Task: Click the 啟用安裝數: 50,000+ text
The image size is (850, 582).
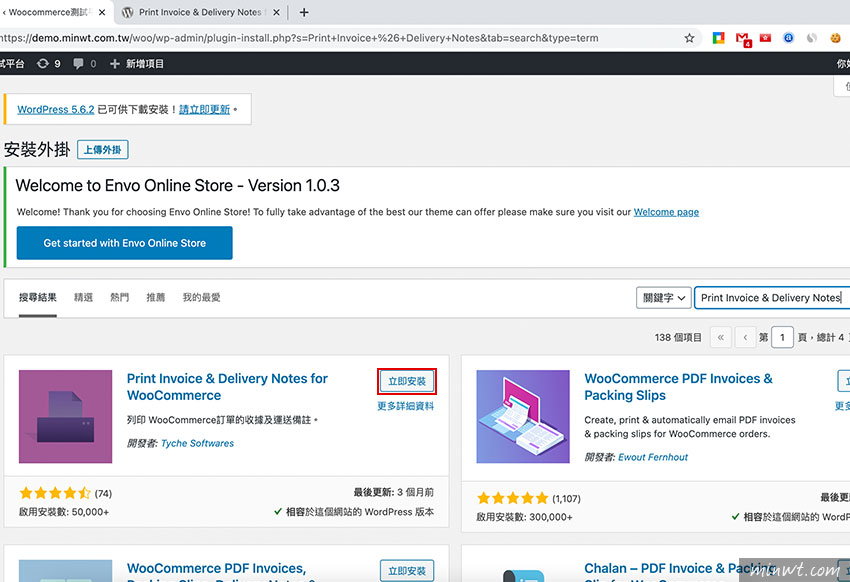Action: 64,512
